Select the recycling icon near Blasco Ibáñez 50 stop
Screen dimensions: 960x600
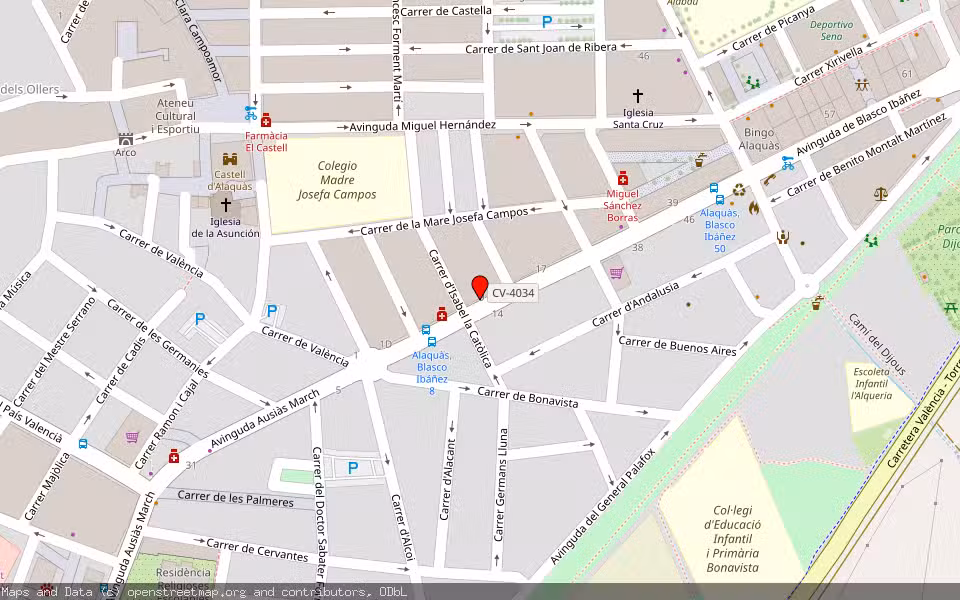(738, 190)
